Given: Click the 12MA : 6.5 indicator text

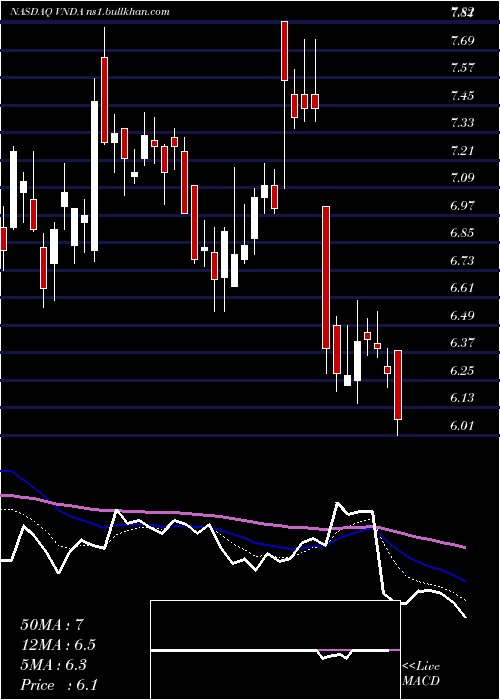Looking at the screenshot, I should [x=58, y=645].
